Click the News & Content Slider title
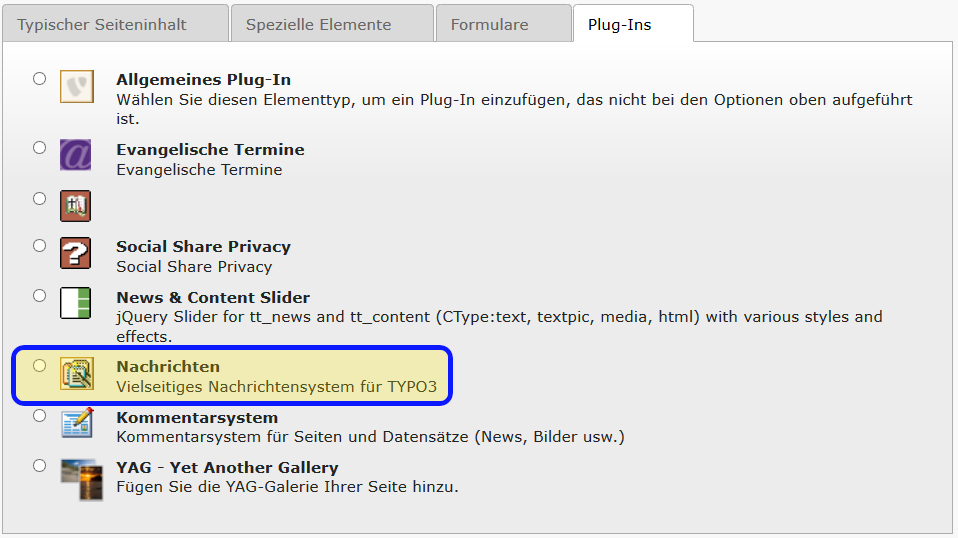The height and width of the screenshot is (538, 958). 213,297
